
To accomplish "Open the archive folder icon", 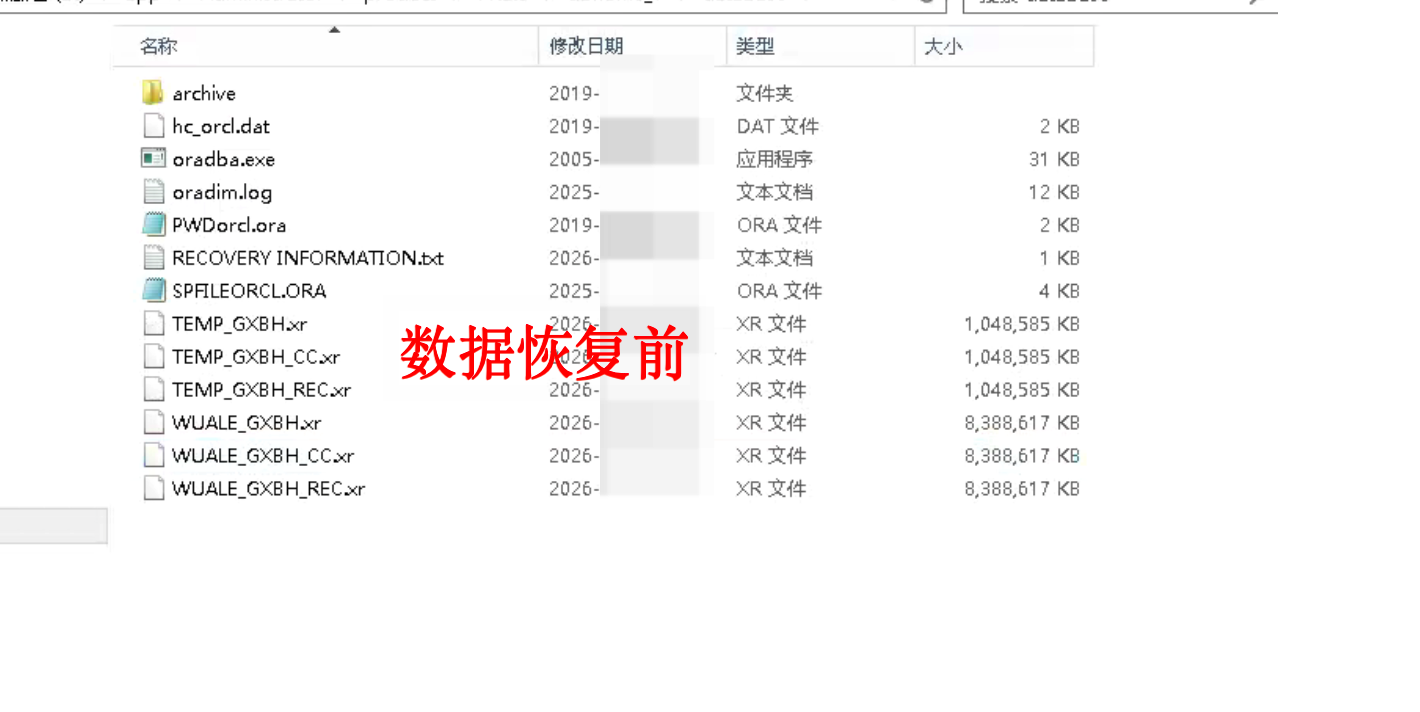I will (x=152, y=93).
